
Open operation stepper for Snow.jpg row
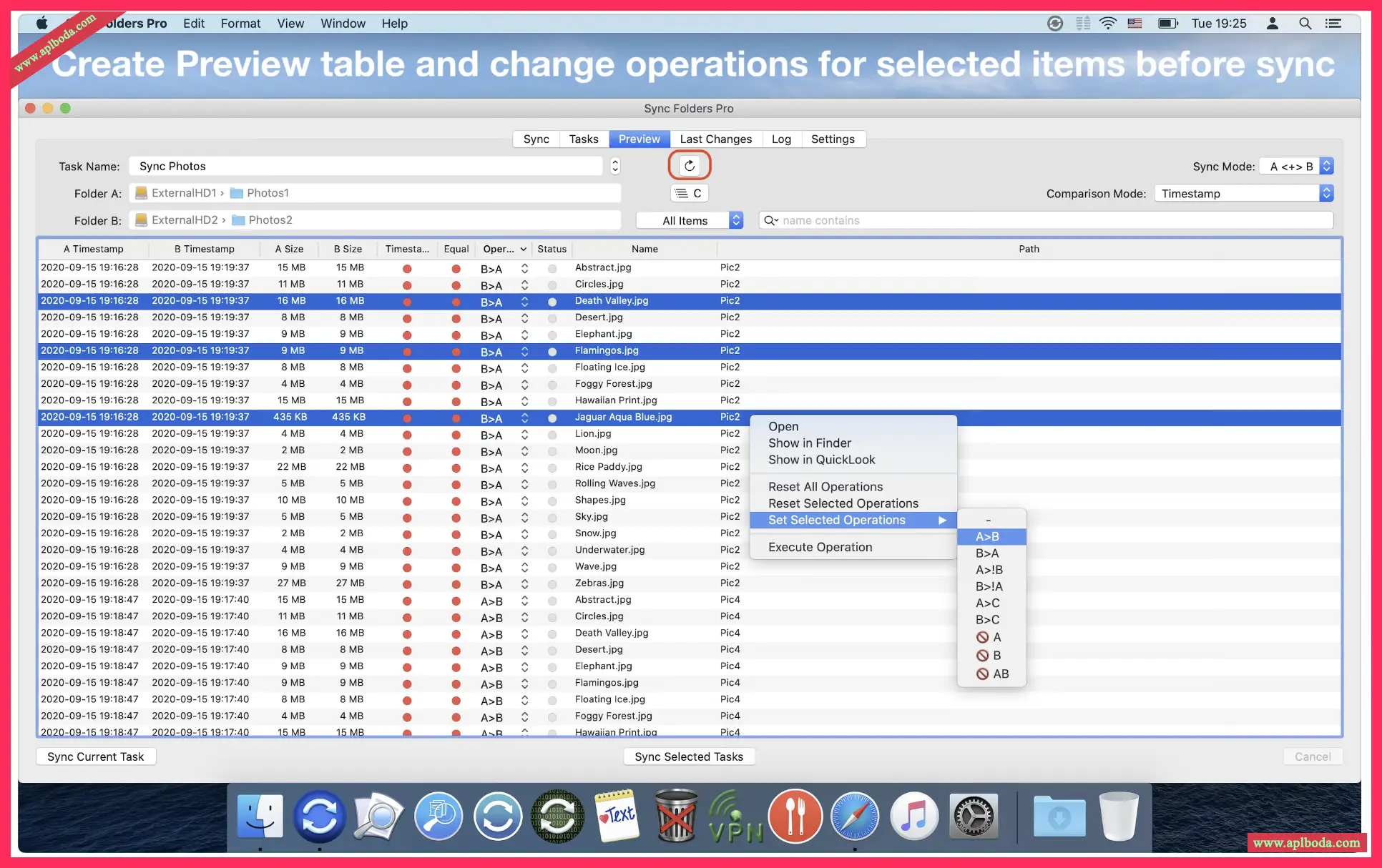click(x=524, y=534)
